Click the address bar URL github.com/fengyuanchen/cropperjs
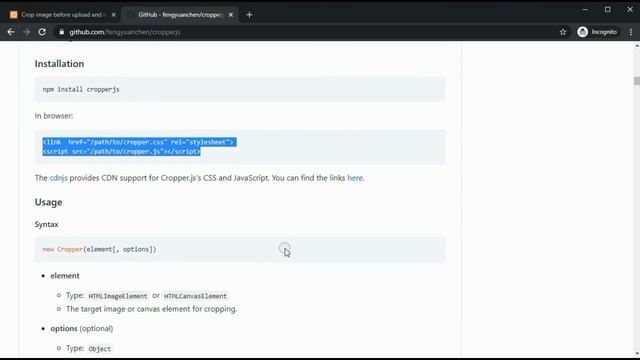The width and height of the screenshot is (640, 360). coord(124,32)
